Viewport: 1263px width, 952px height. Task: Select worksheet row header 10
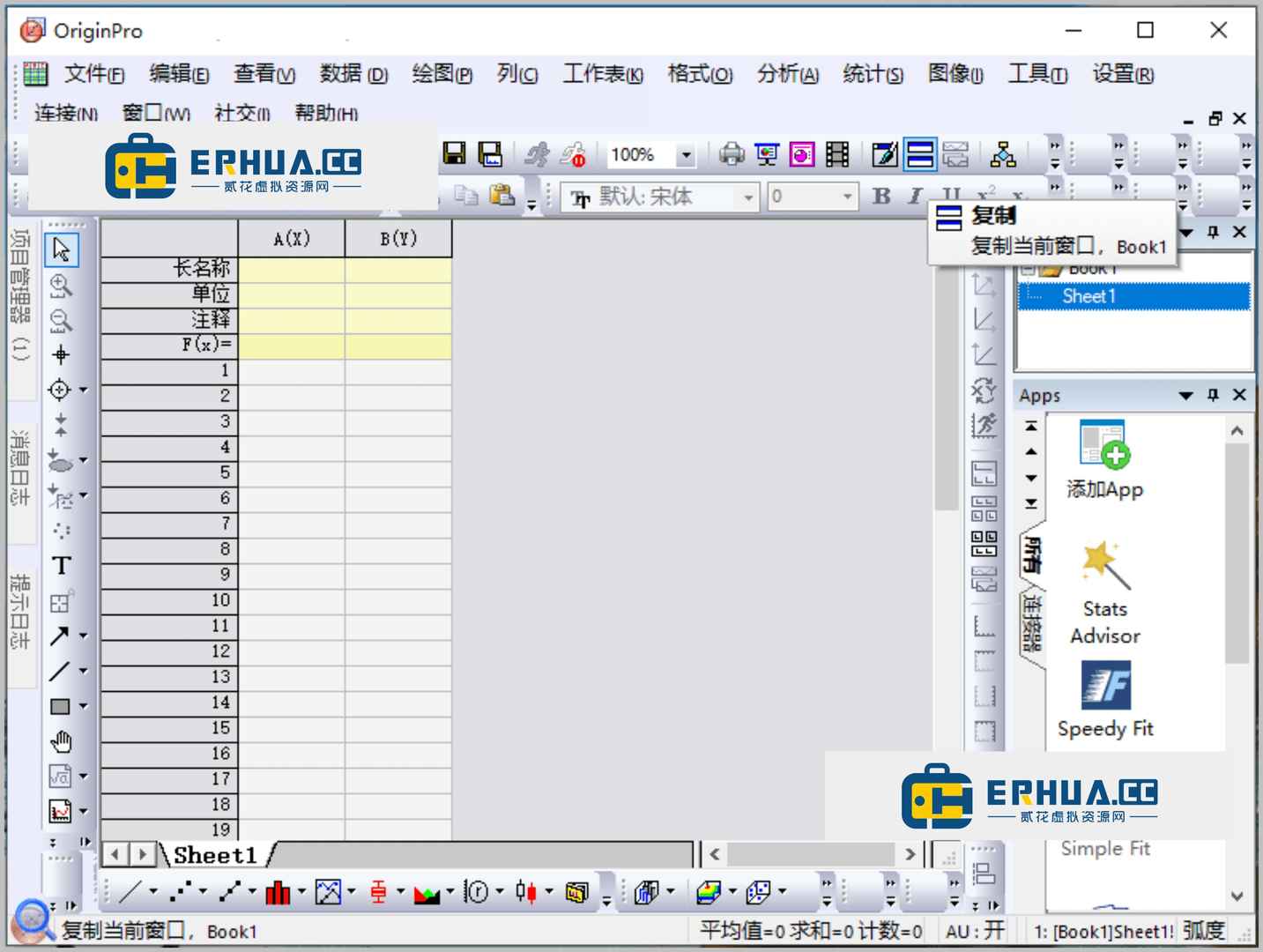(x=169, y=601)
